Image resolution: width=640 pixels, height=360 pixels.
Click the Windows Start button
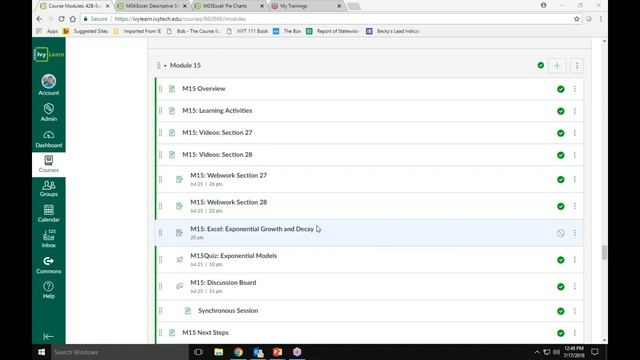(41, 352)
